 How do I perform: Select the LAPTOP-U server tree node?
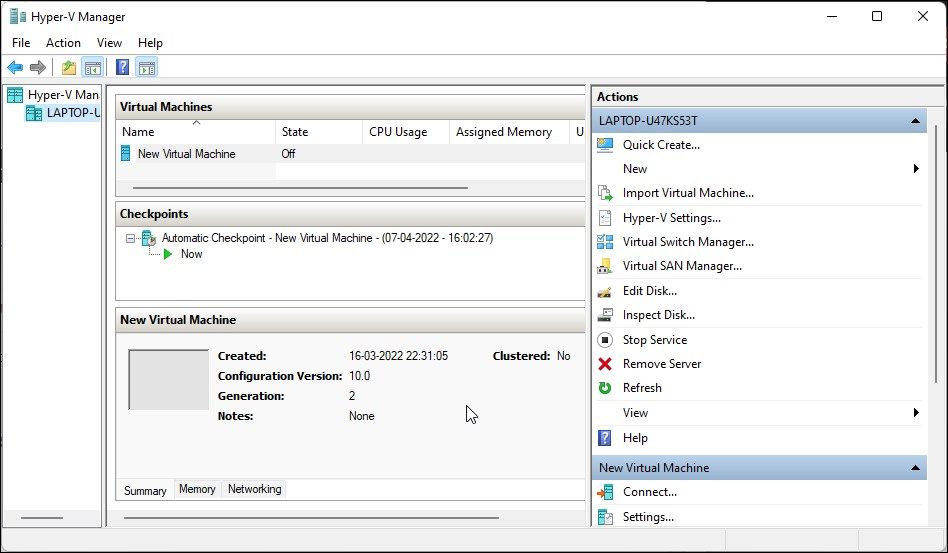pos(63,113)
